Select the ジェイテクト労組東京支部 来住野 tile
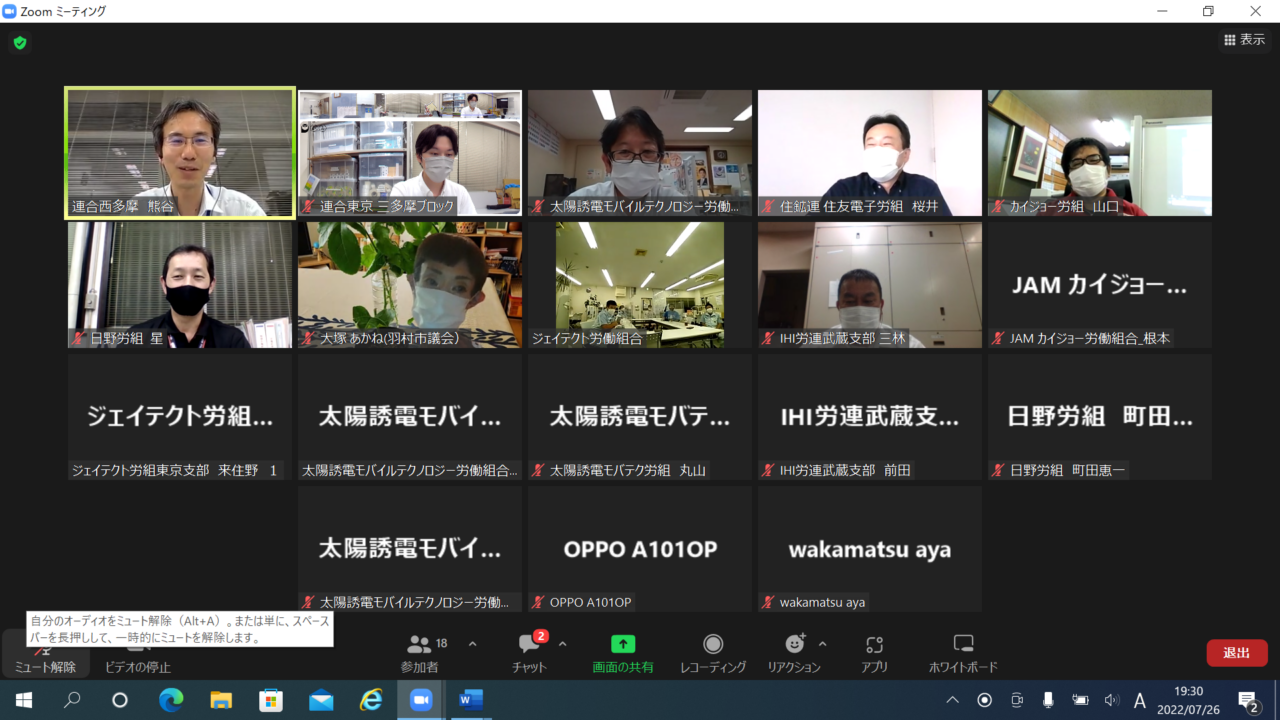Image resolution: width=1280 pixels, height=720 pixels. pyautogui.click(x=180, y=417)
